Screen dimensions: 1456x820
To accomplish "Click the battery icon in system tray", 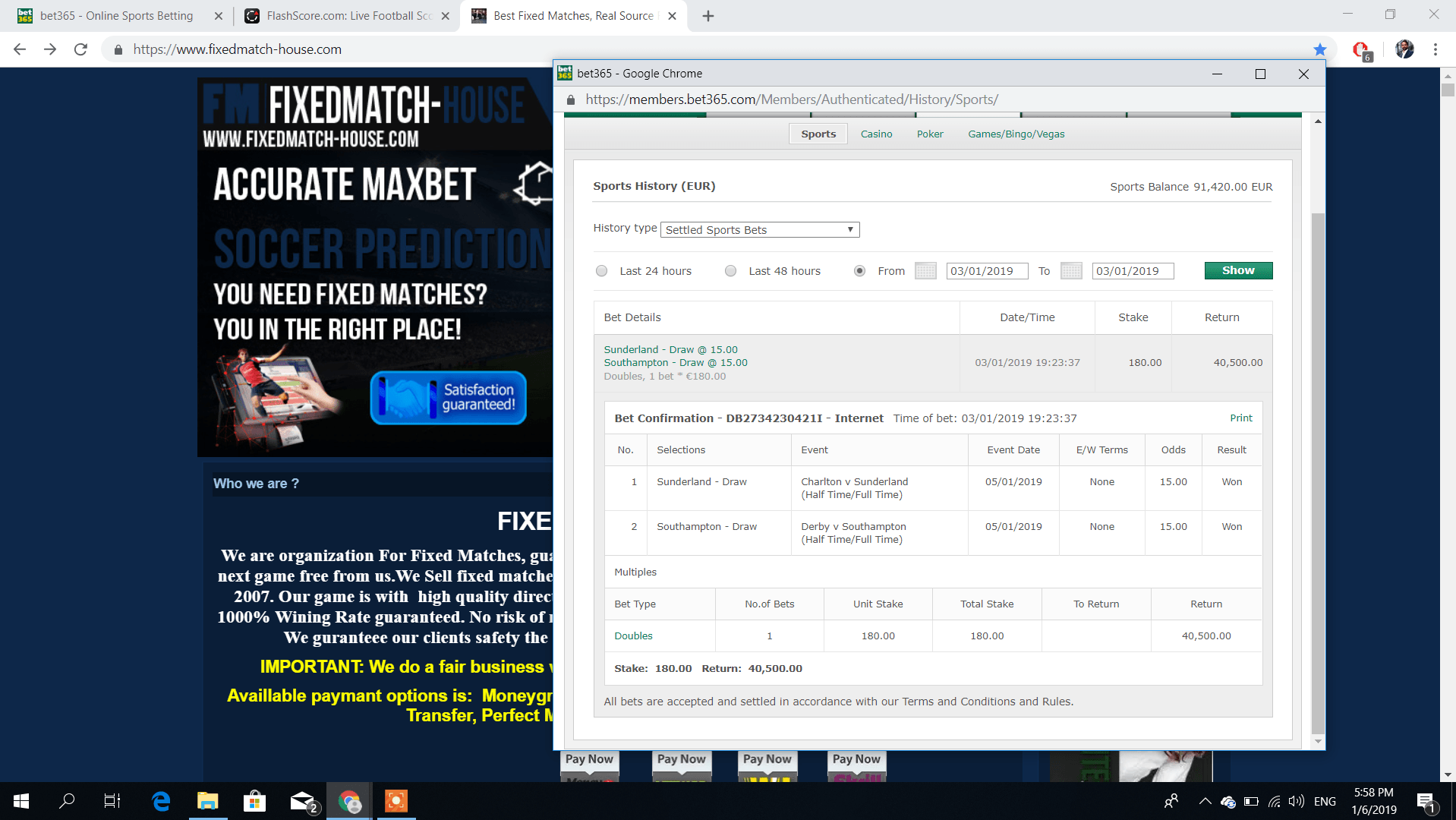I will point(1252,802).
